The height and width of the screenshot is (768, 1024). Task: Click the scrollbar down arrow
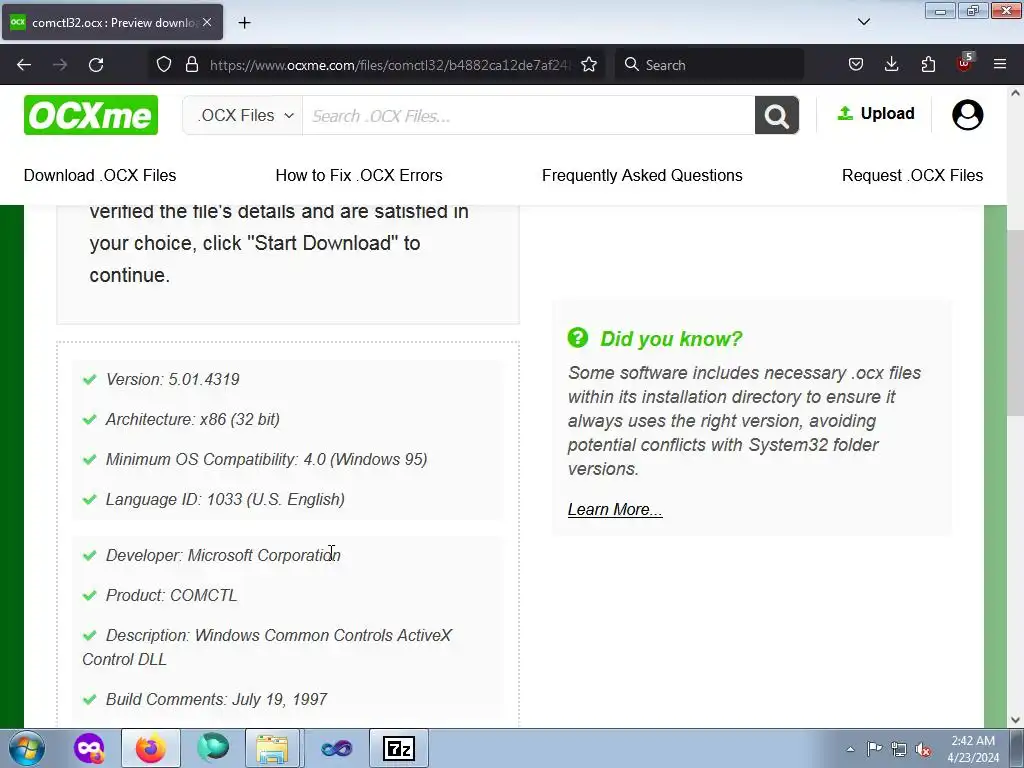(1015, 720)
